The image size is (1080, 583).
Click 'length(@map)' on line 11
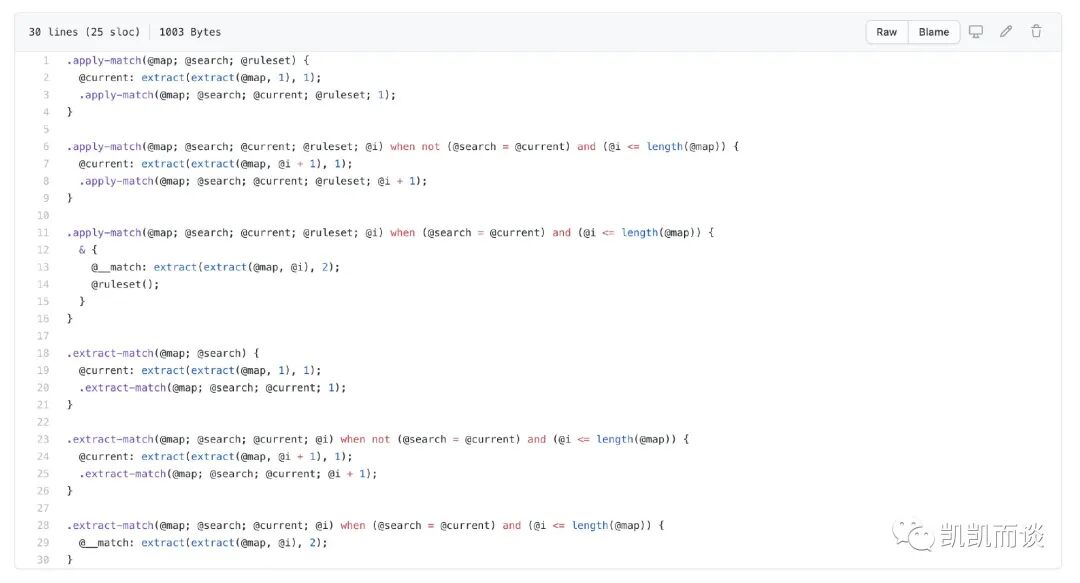pos(658,233)
